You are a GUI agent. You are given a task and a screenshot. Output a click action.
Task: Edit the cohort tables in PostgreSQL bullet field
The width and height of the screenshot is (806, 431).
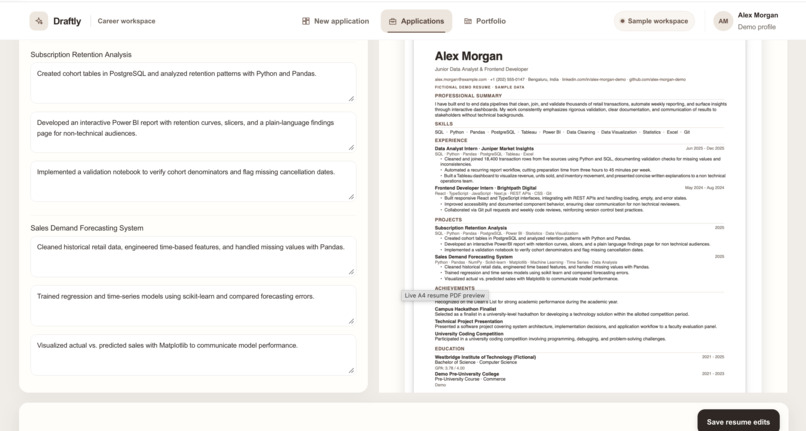click(193, 83)
